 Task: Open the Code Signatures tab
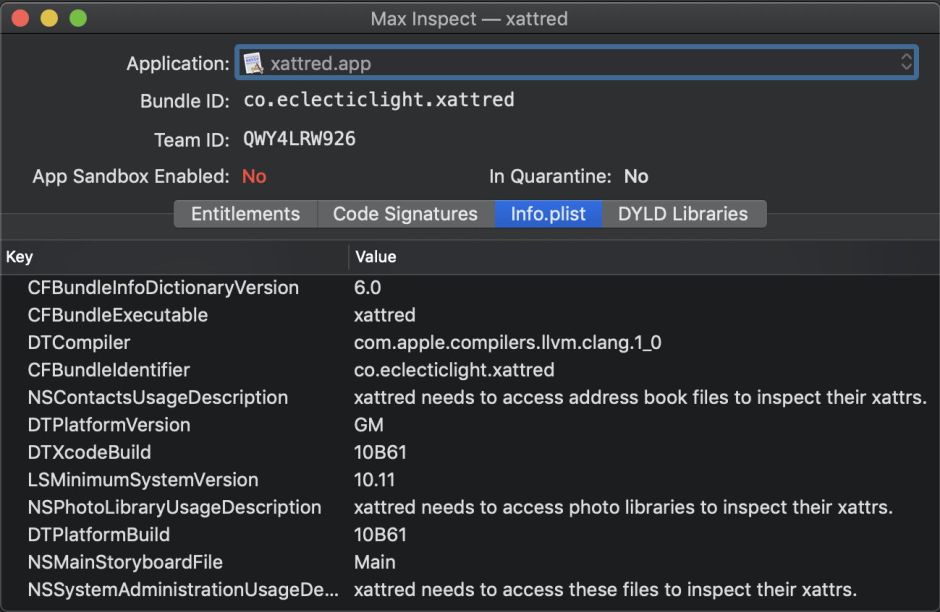(x=405, y=214)
